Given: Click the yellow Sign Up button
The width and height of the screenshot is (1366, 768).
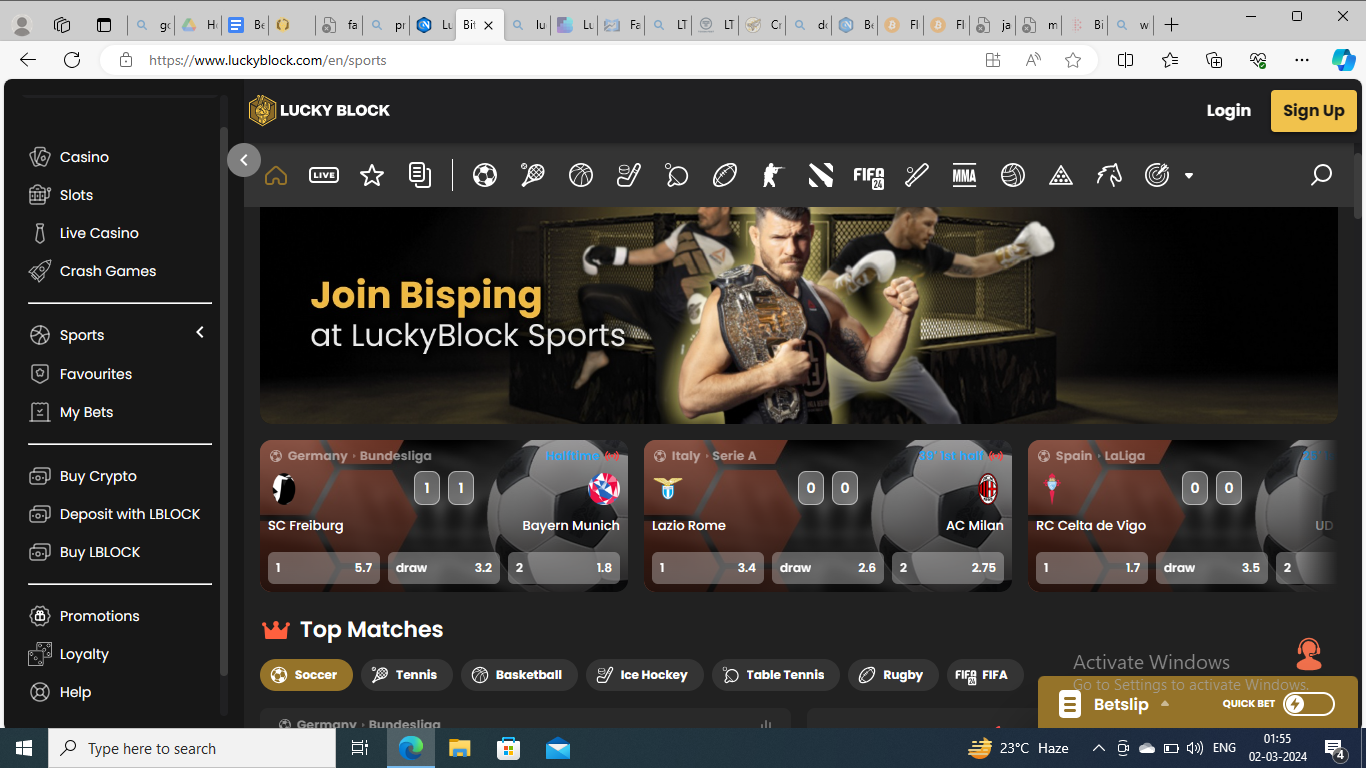Looking at the screenshot, I should point(1313,111).
